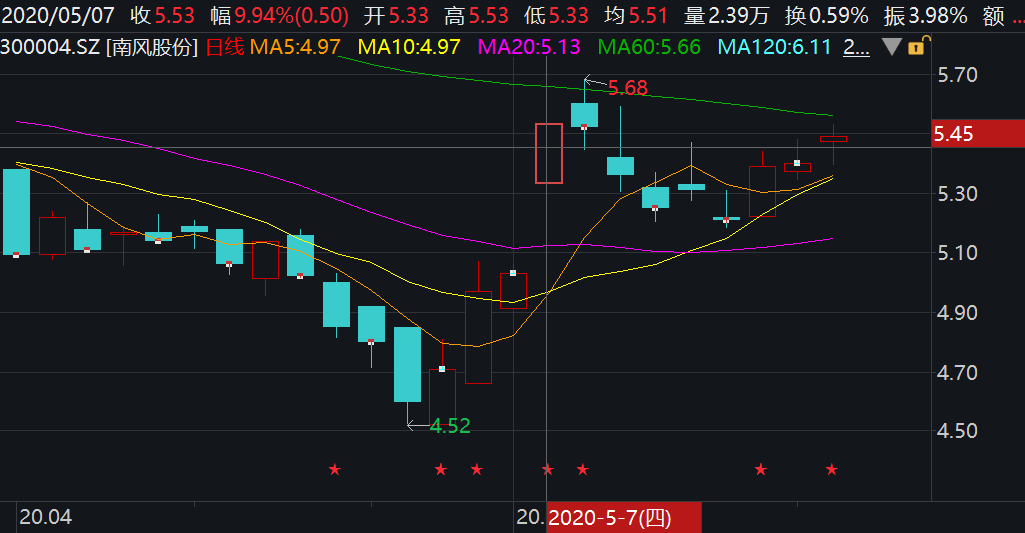Click the hollow red candlestick on the crosshair

[x=548, y=153]
